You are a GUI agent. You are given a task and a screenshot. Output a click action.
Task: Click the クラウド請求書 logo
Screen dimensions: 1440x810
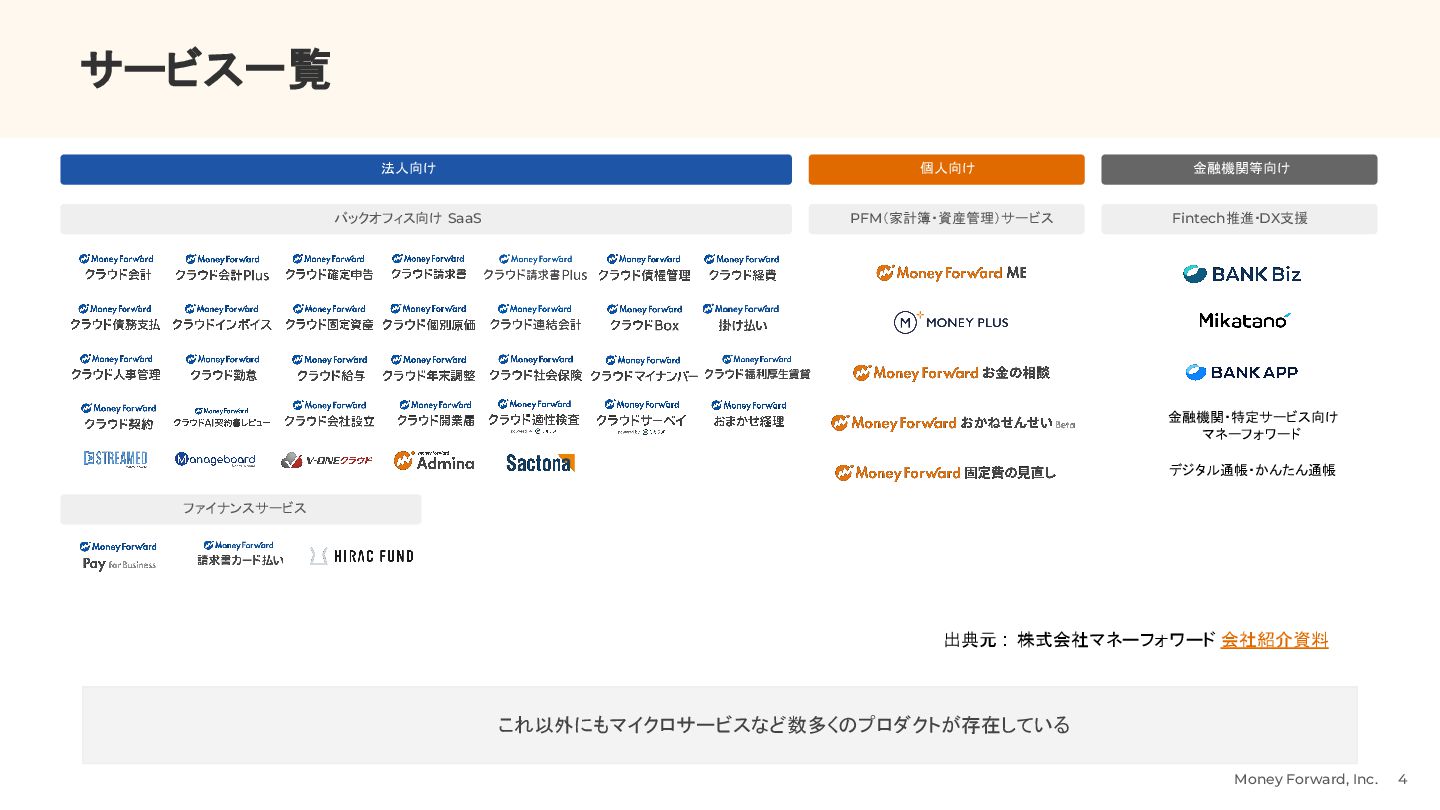click(x=428, y=267)
